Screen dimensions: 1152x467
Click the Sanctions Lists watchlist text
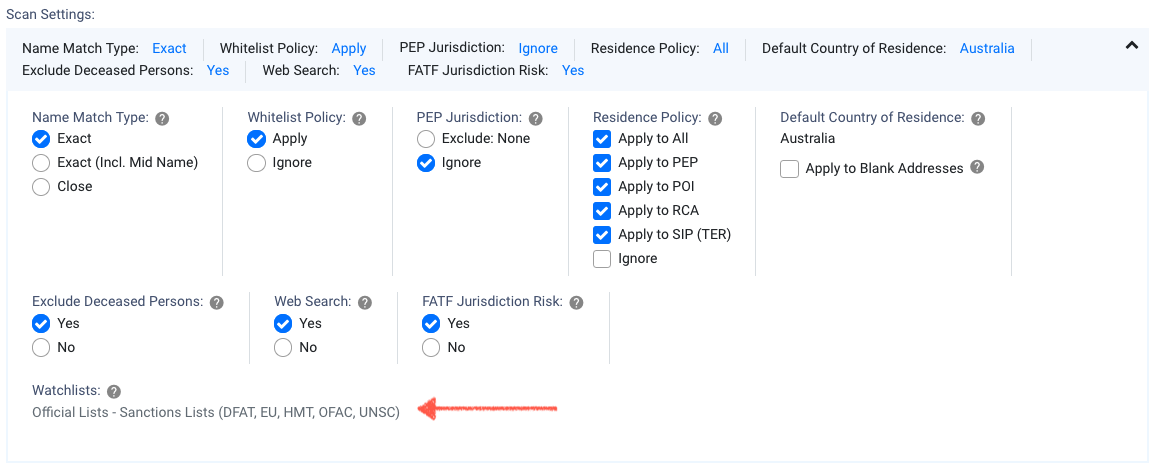216,412
